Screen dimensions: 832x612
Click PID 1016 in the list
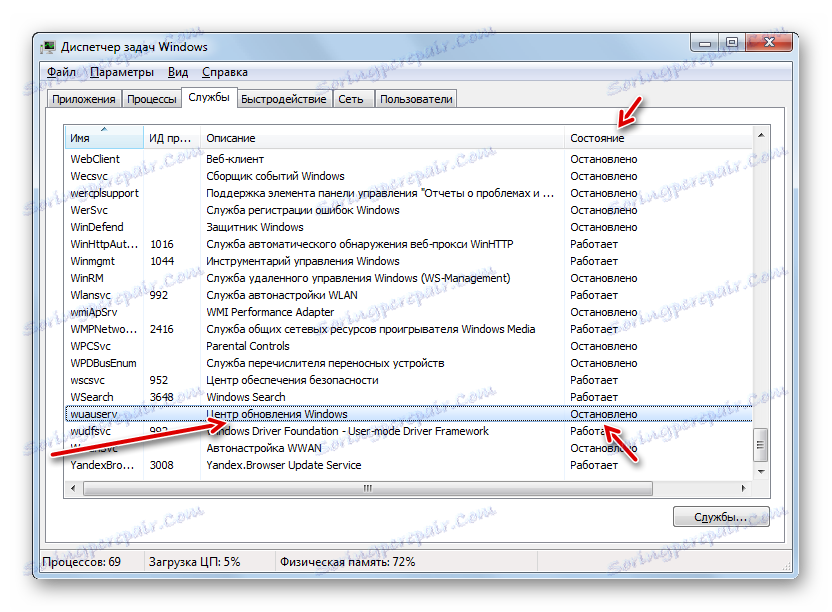coord(162,244)
